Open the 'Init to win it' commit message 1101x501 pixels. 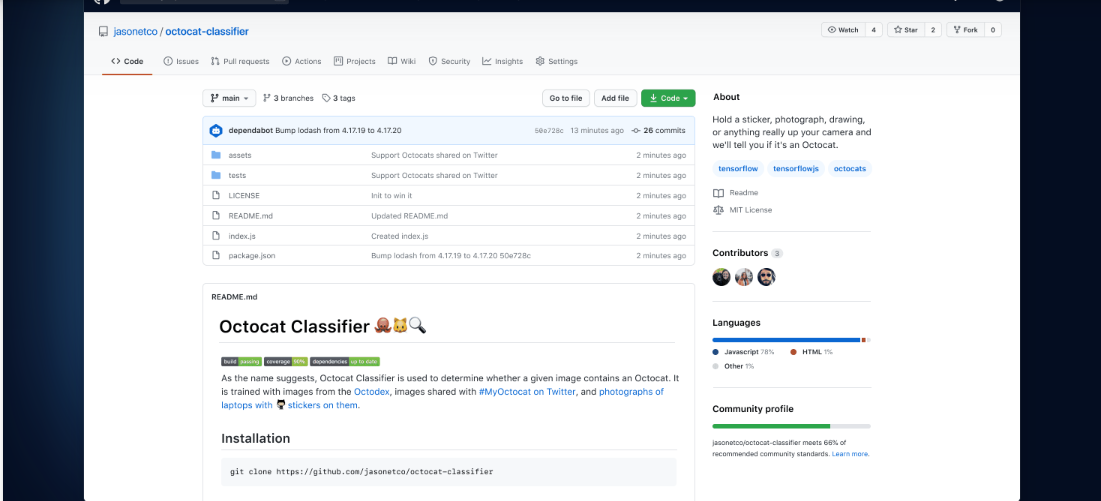click(x=392, y=196)
